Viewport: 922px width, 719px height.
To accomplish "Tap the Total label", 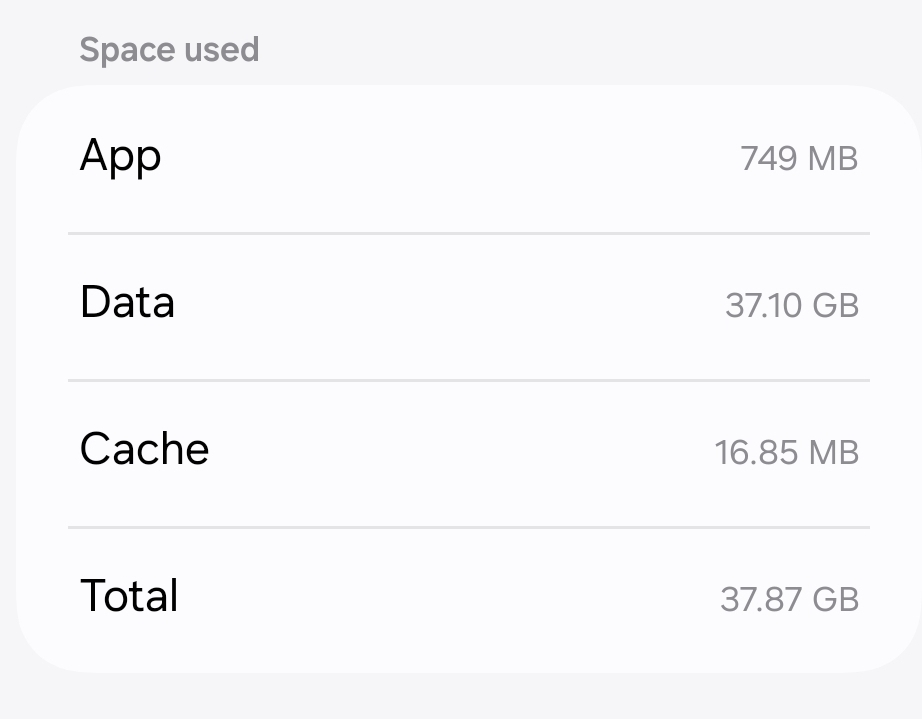I will 129,597.
